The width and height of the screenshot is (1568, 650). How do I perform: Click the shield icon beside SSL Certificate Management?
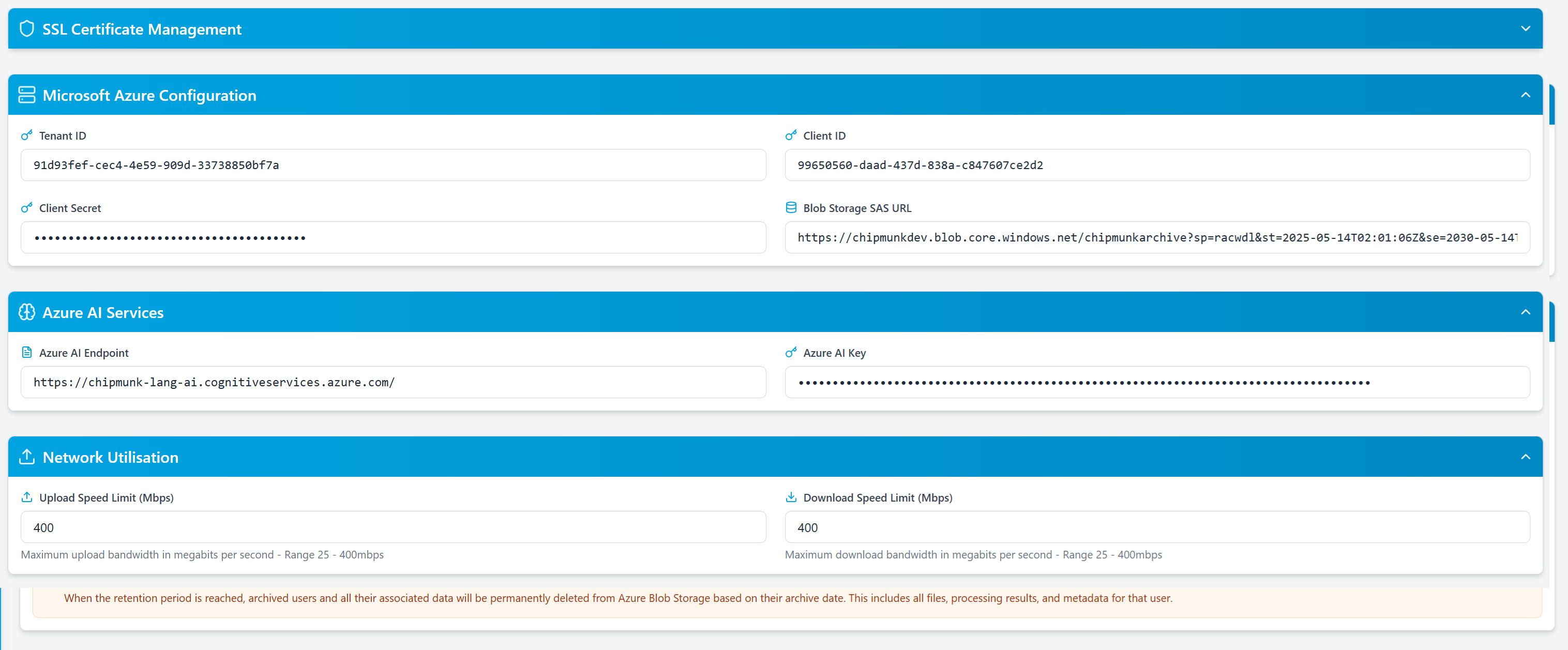[27, 28]
